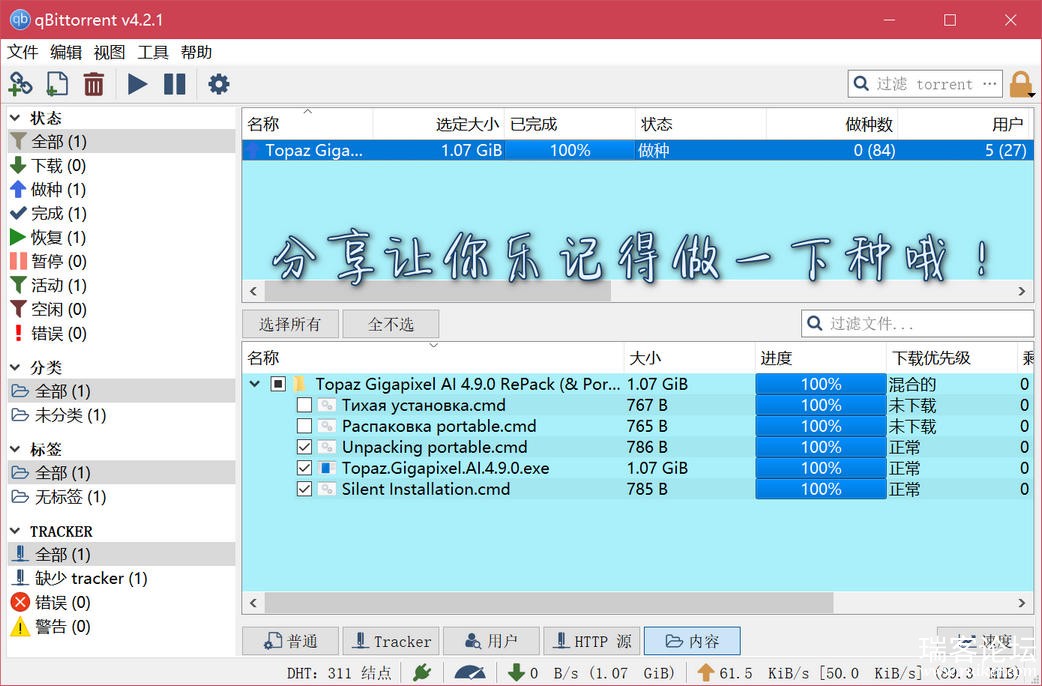Viewport: 1042px width, 686px height.
Task: Filter by 暂停 (0) status
Action: 122,261
